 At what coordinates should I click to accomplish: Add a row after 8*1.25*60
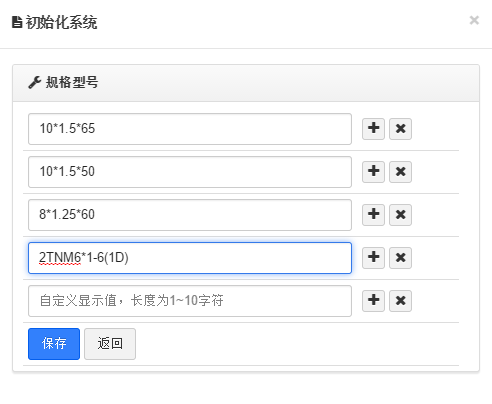point(373,215)
